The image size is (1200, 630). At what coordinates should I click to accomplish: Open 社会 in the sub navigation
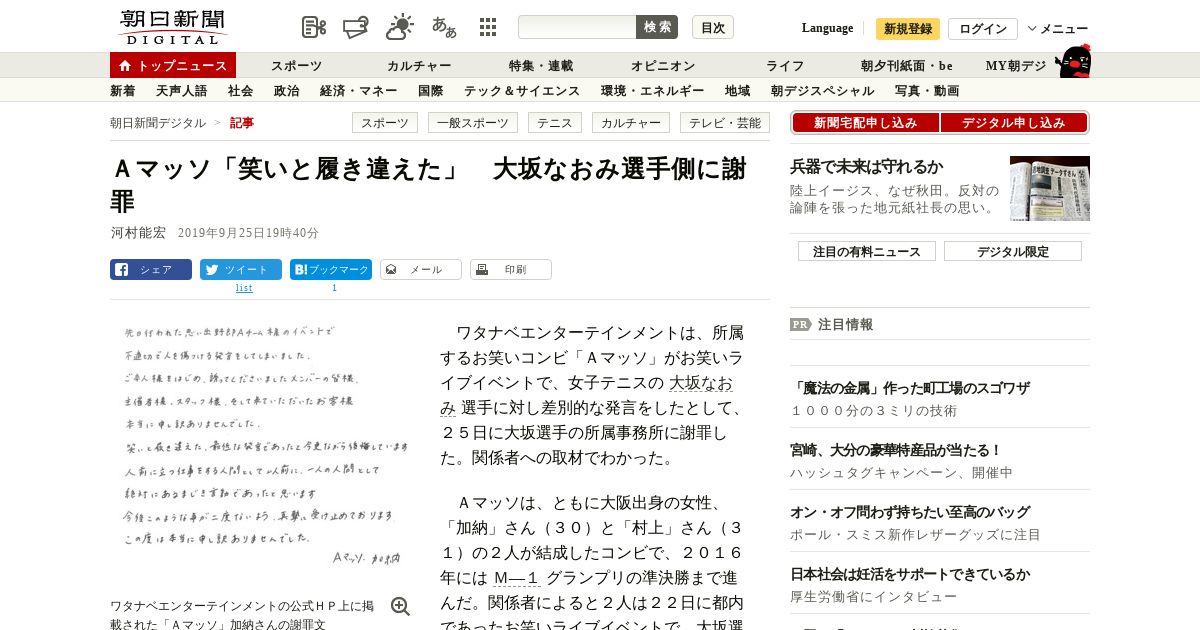click(240, 90)
